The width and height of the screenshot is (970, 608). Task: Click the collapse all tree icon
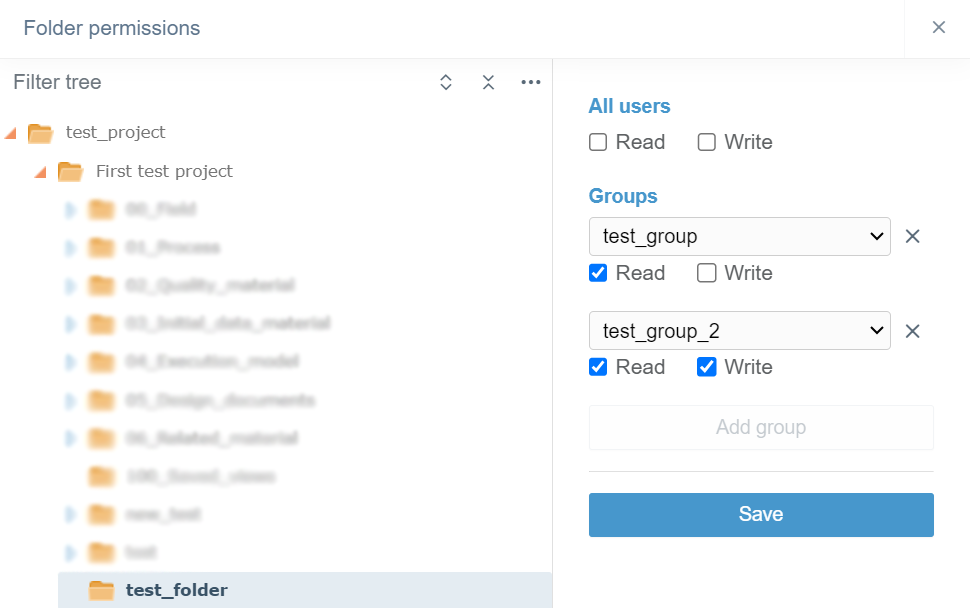click(x=488, y=82)
